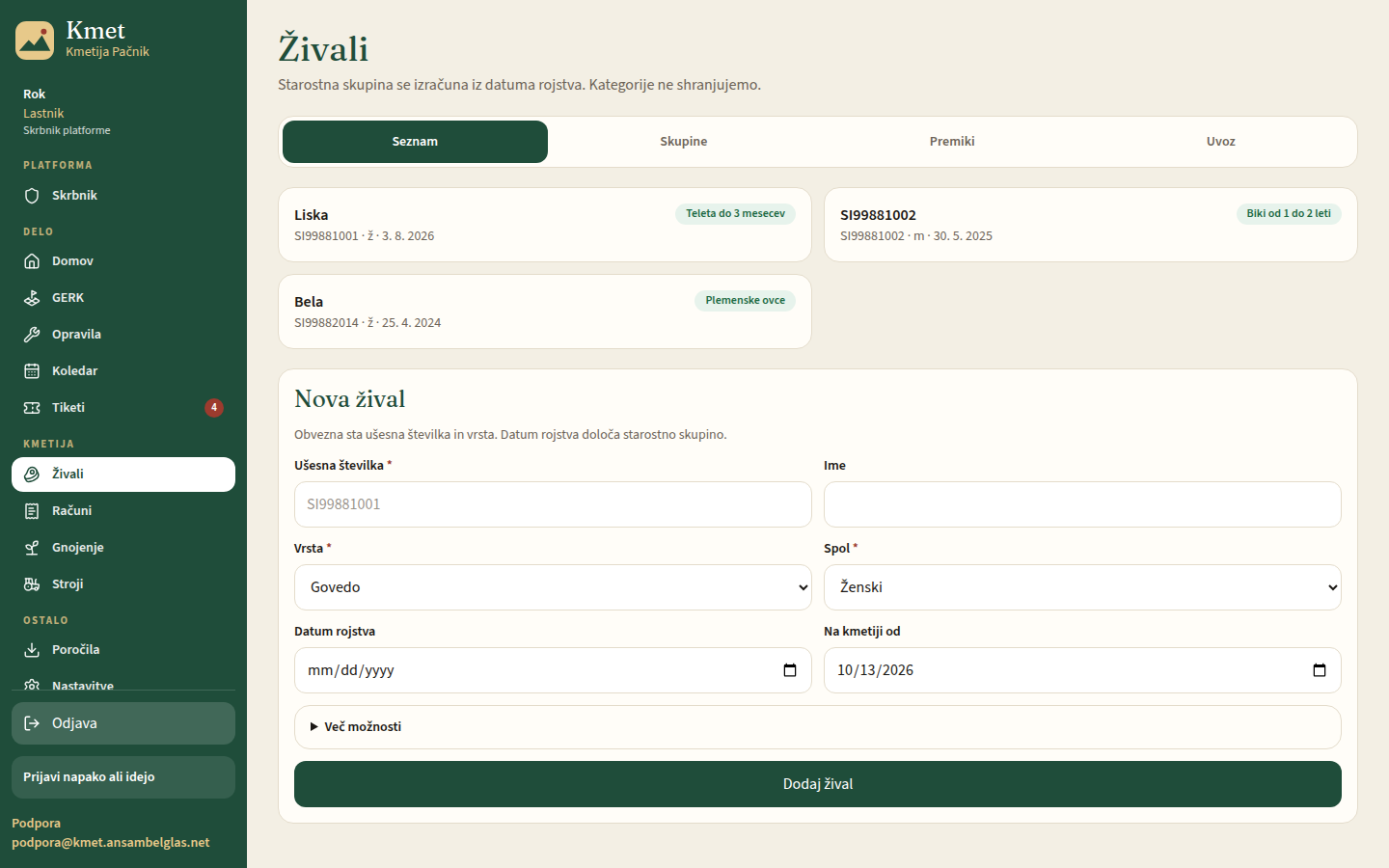1389x868 pixels.
Task: Open Računi via the receipt icon
Action: point(32,511)
